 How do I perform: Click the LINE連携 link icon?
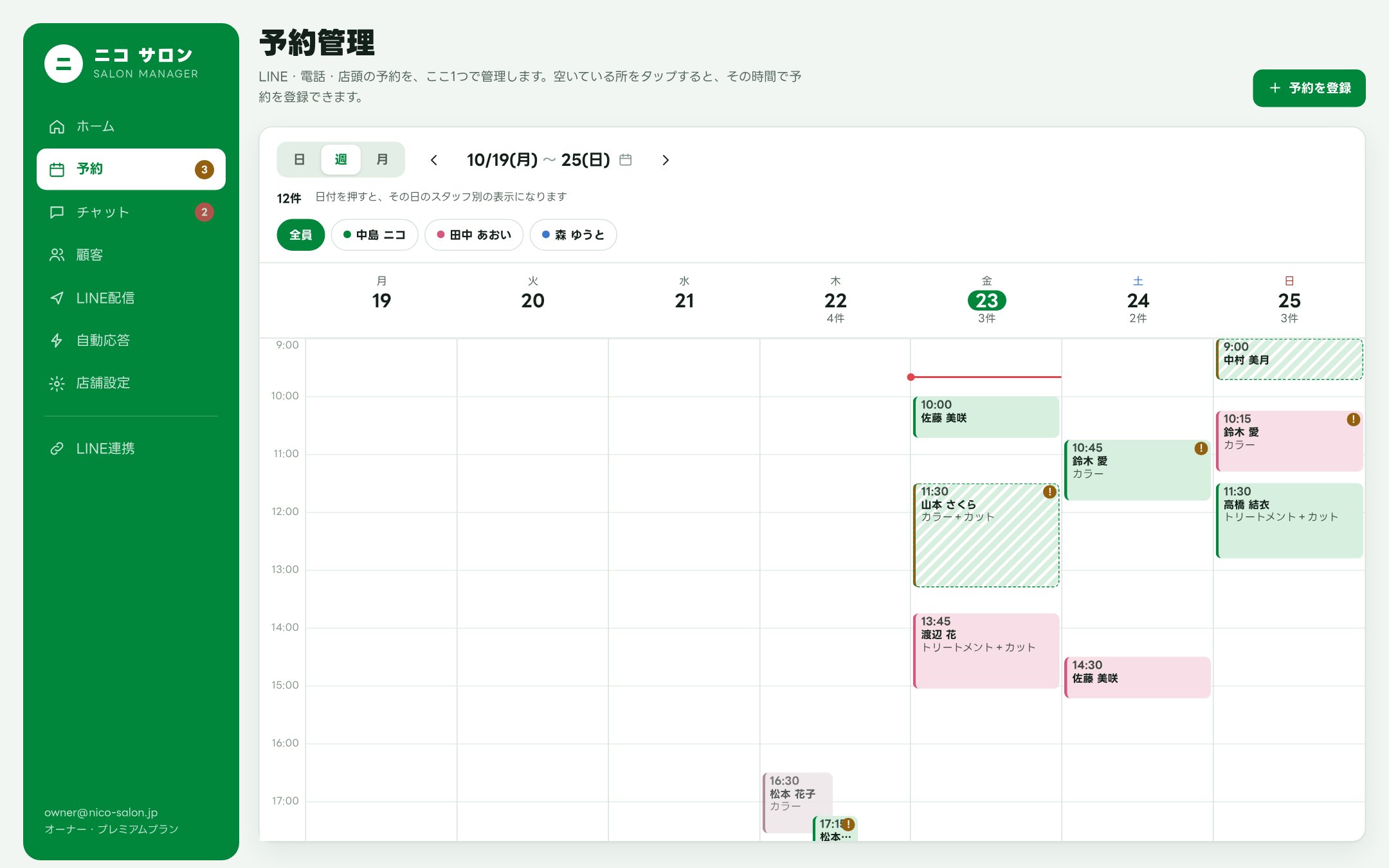tap(57, 449)
